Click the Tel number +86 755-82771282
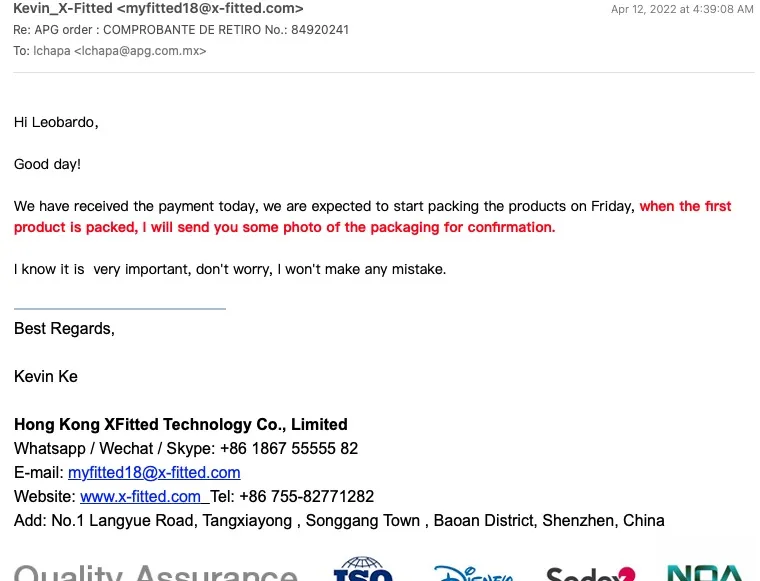The image size is (760, 581). click(307, 496)
